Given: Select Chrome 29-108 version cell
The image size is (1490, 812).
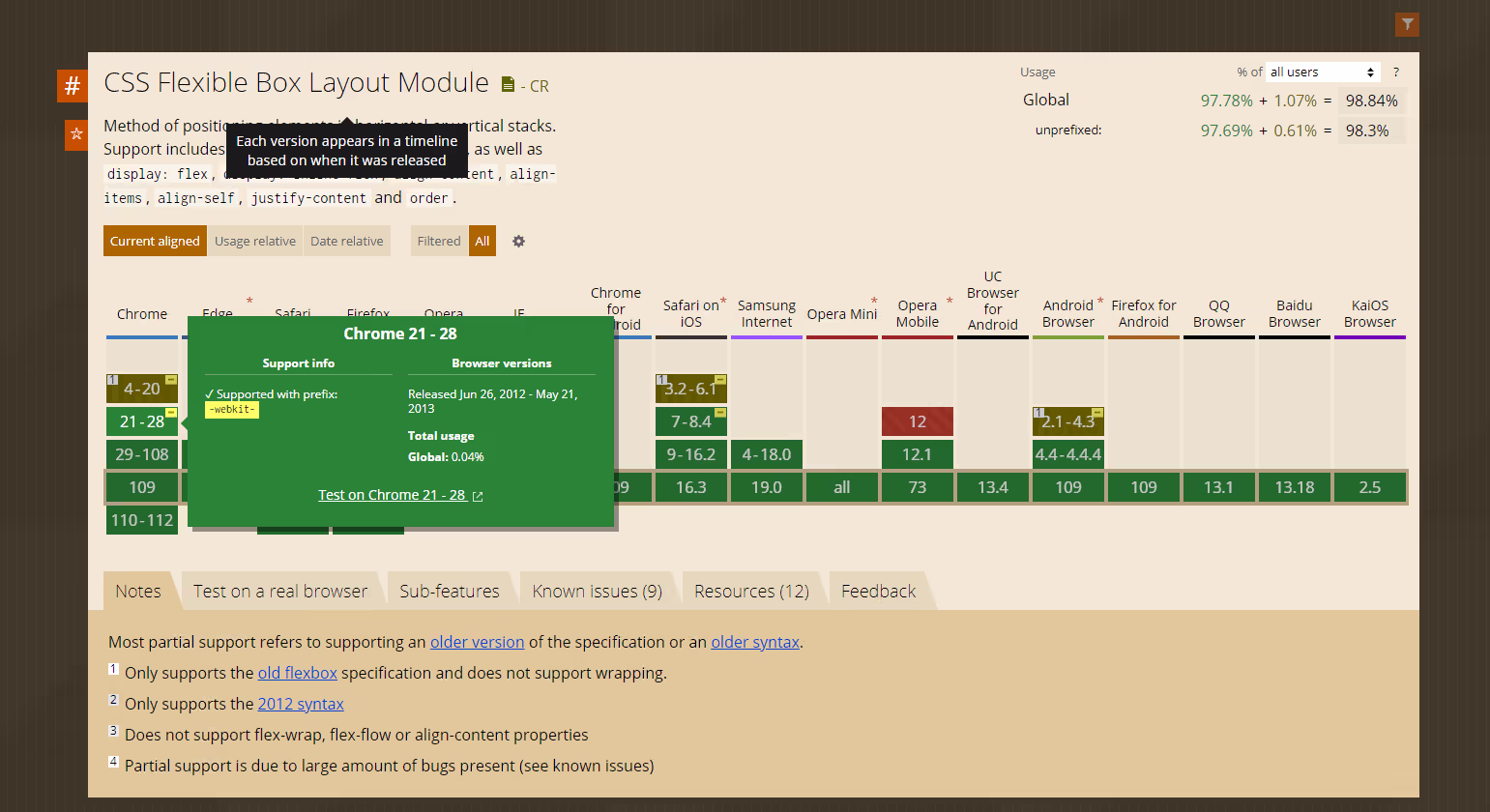Looking at the screenshot, I should 142,454.
